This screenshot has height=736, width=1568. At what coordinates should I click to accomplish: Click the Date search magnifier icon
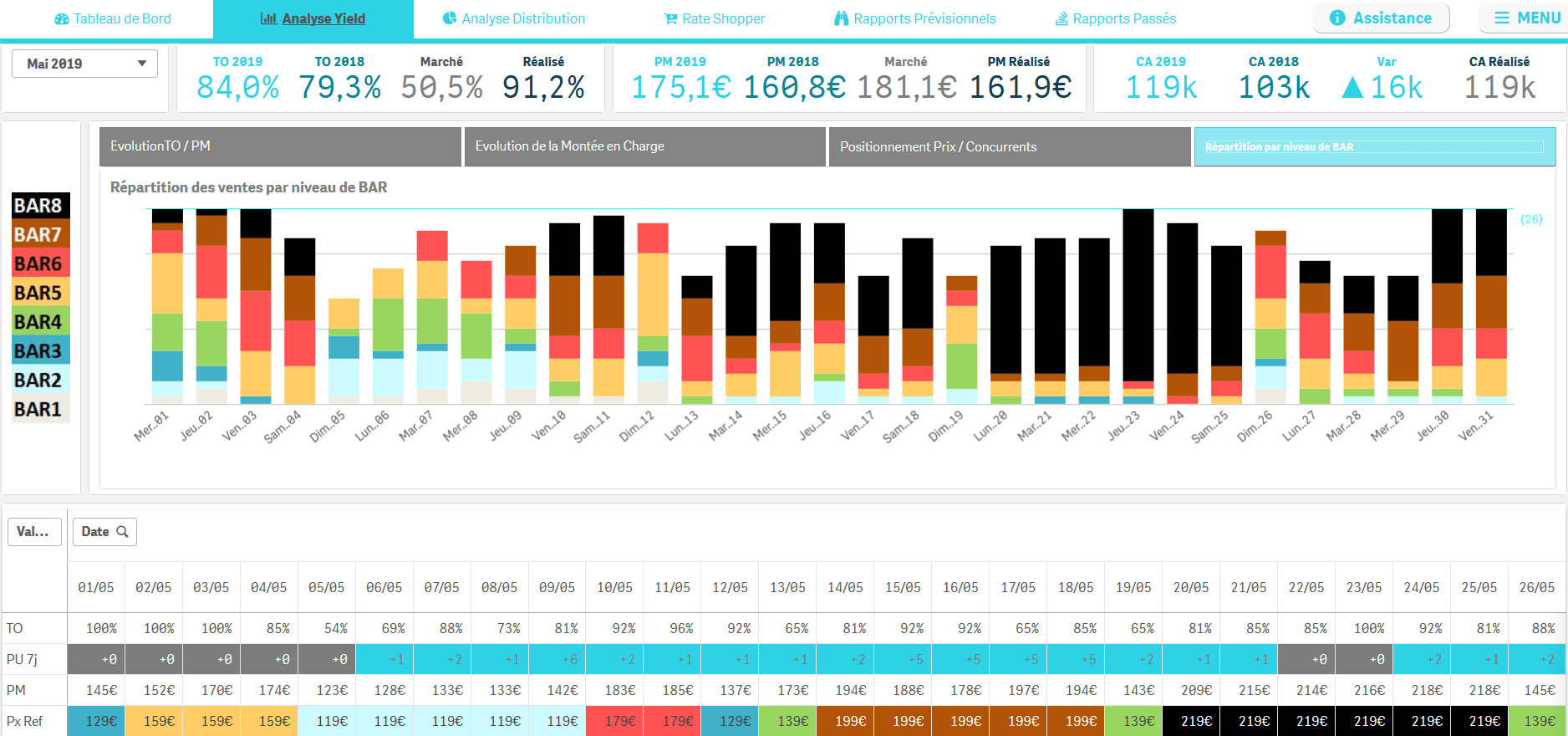123,532
